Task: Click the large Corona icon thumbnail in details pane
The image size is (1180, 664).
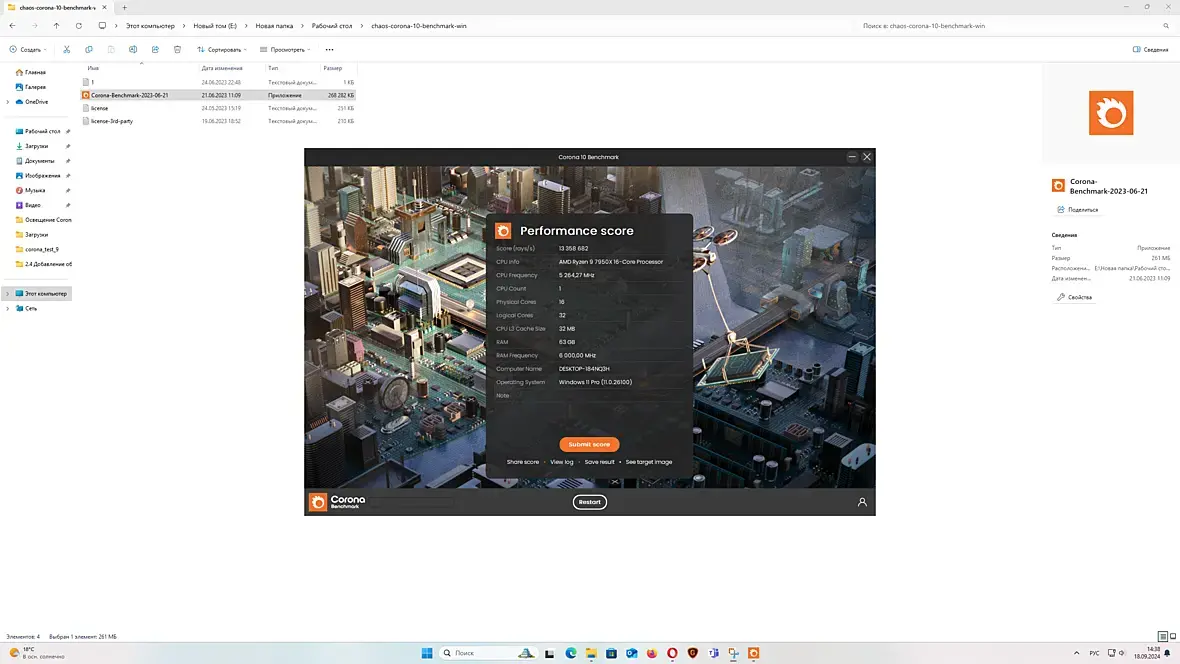Action: tap(1111, 113)
